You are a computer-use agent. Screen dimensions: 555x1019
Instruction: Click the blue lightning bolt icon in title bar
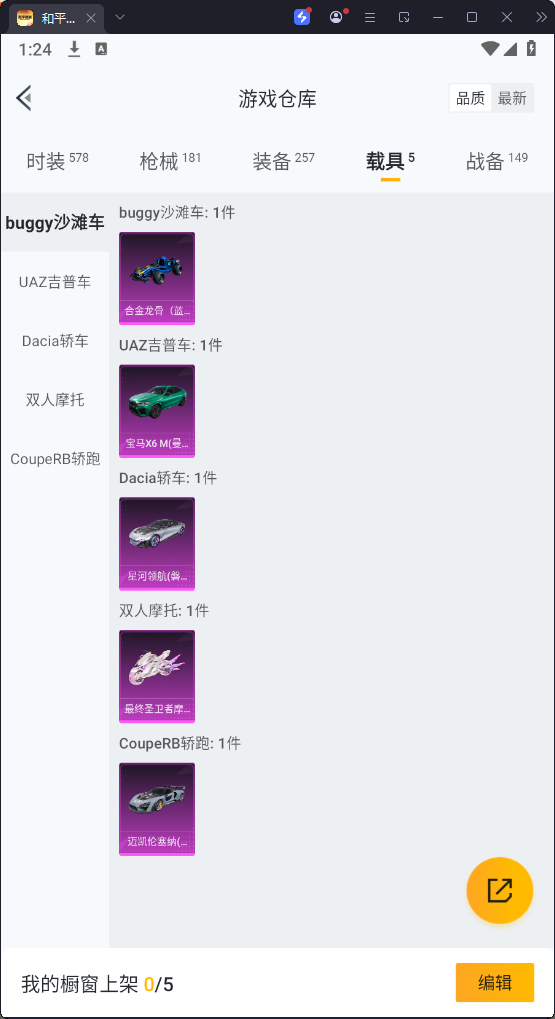[x=302, y=17]
